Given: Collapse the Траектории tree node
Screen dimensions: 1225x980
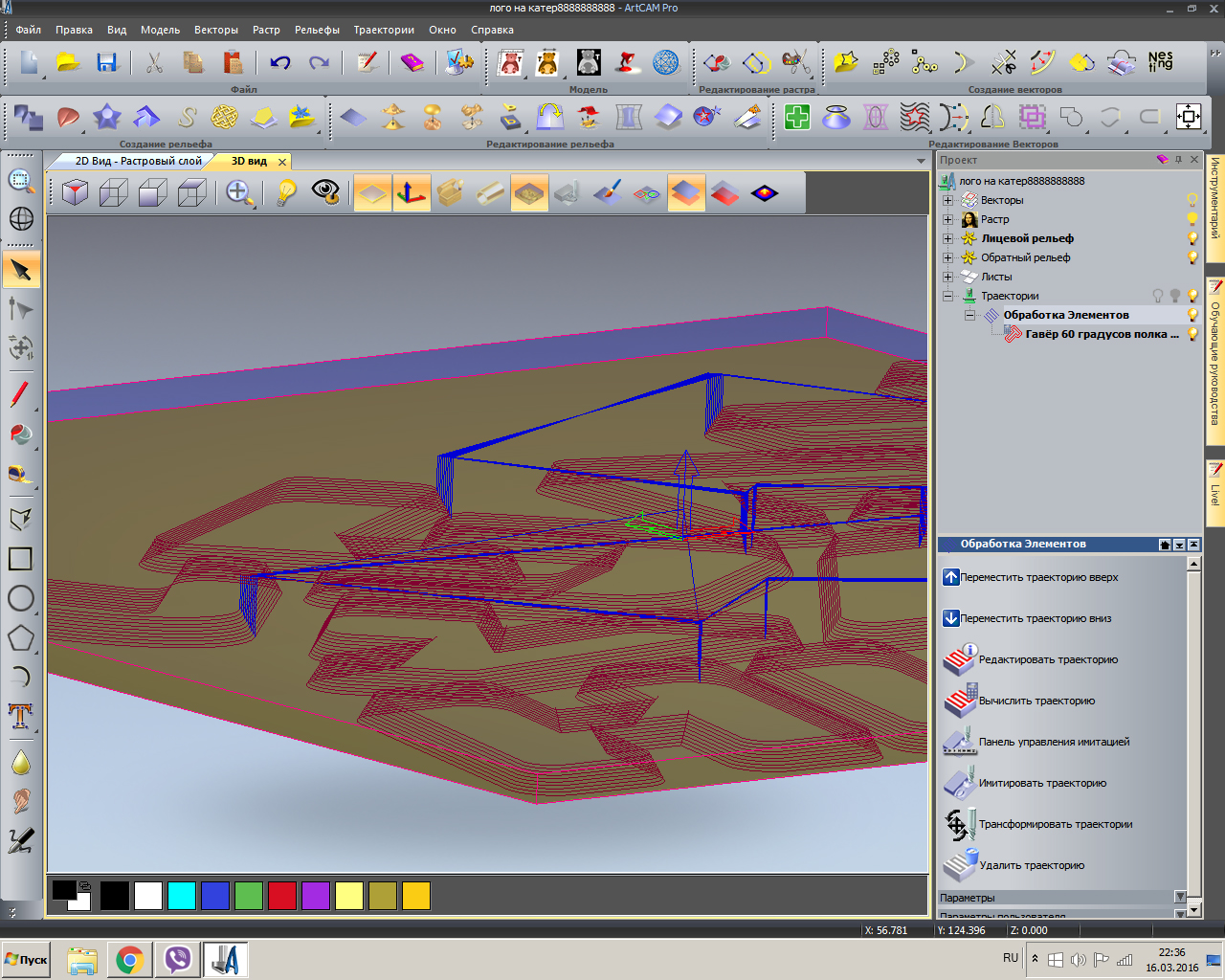Looking at the screenshot, I should click(947, 296).
